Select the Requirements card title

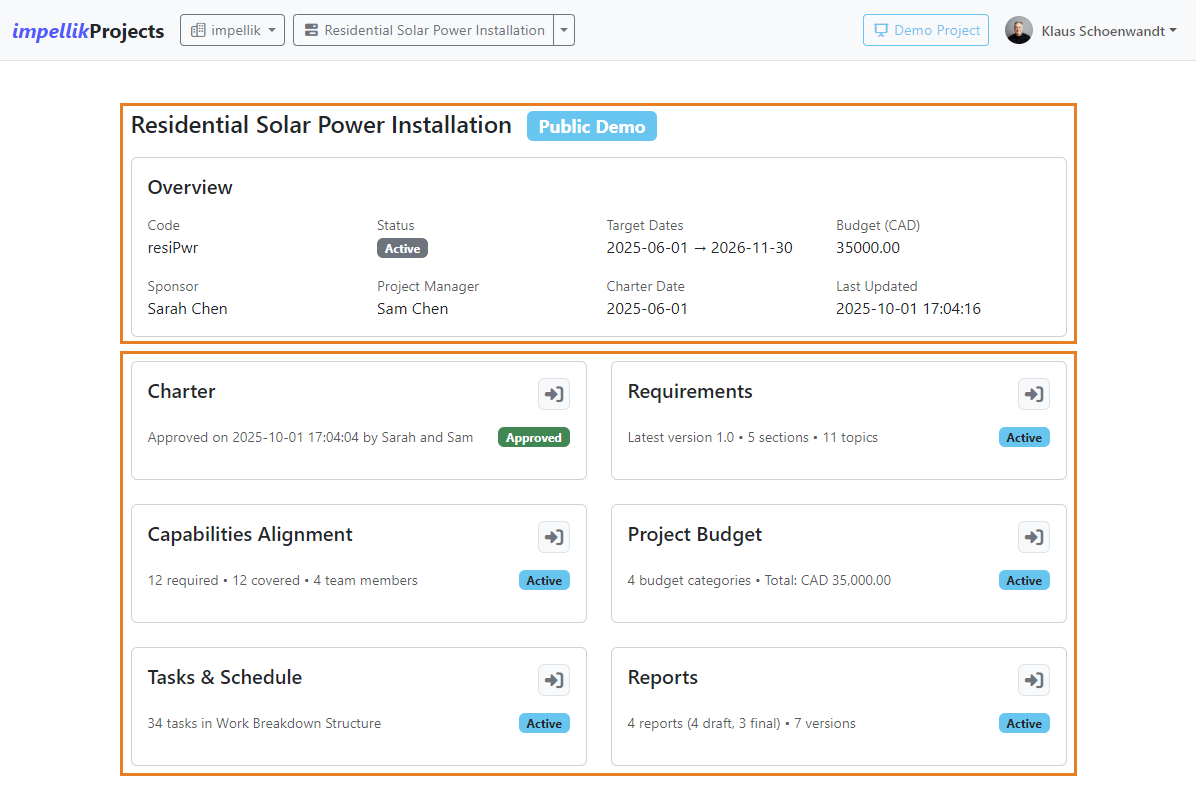tap(690, 391)
